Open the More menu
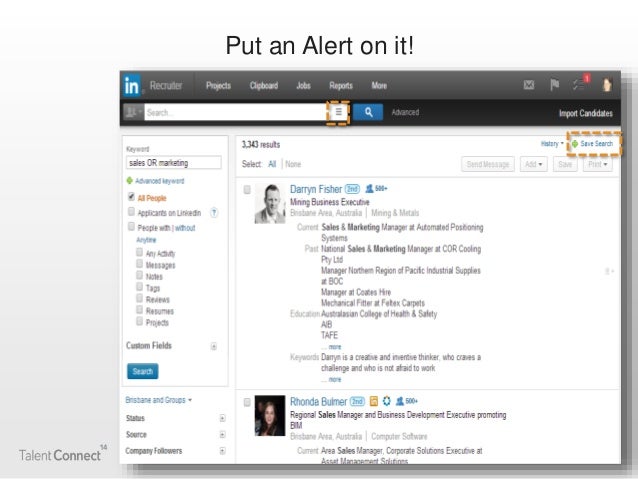Viewport: 638px width, 479px height. (x=379, y=85)
